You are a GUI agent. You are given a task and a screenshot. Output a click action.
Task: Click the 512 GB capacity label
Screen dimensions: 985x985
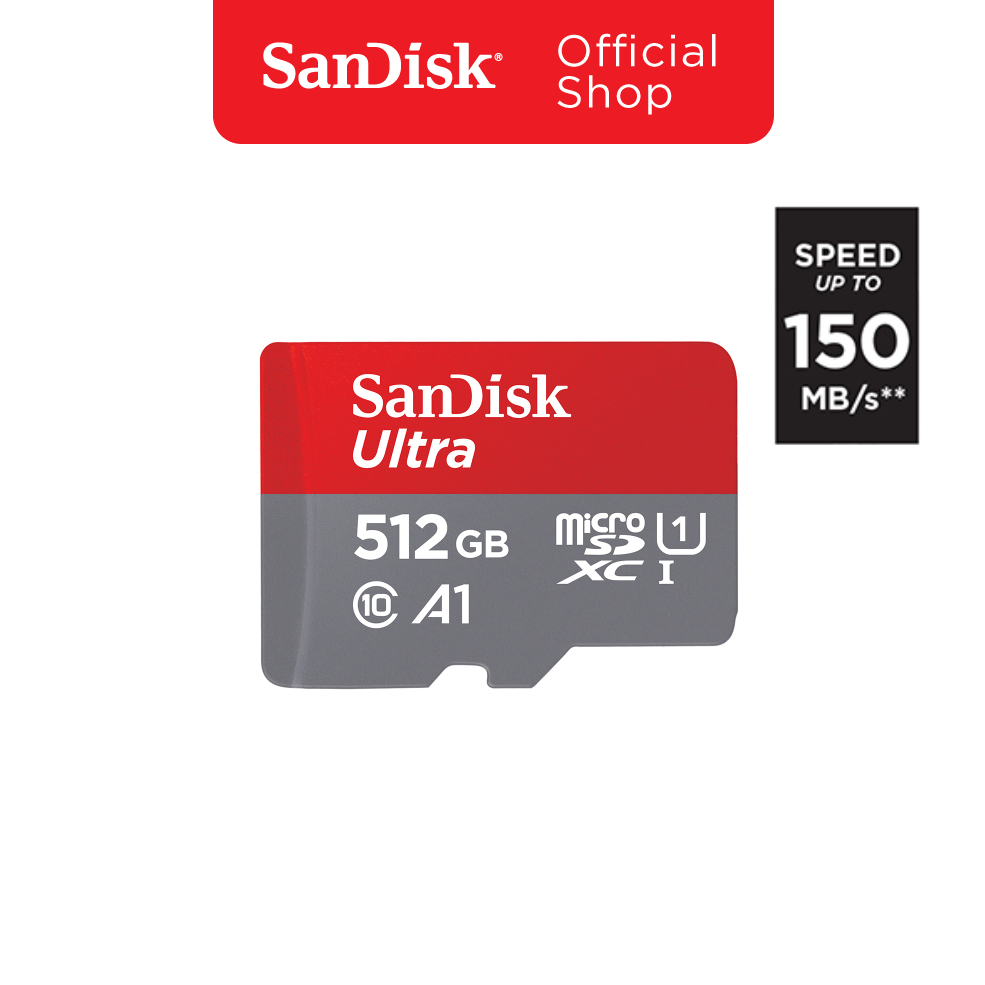[431, 537]
